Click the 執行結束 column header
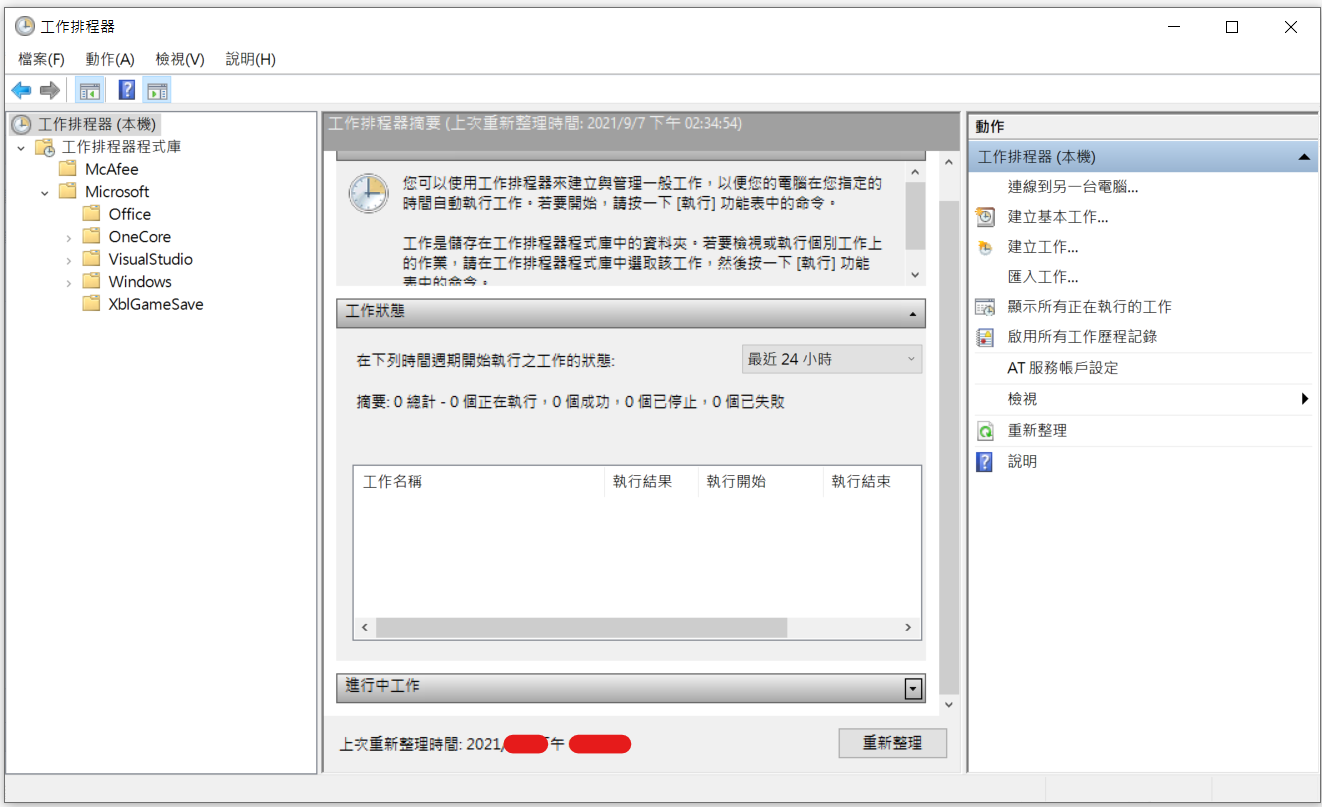1322x807 pixels. [x=871, y=482]
